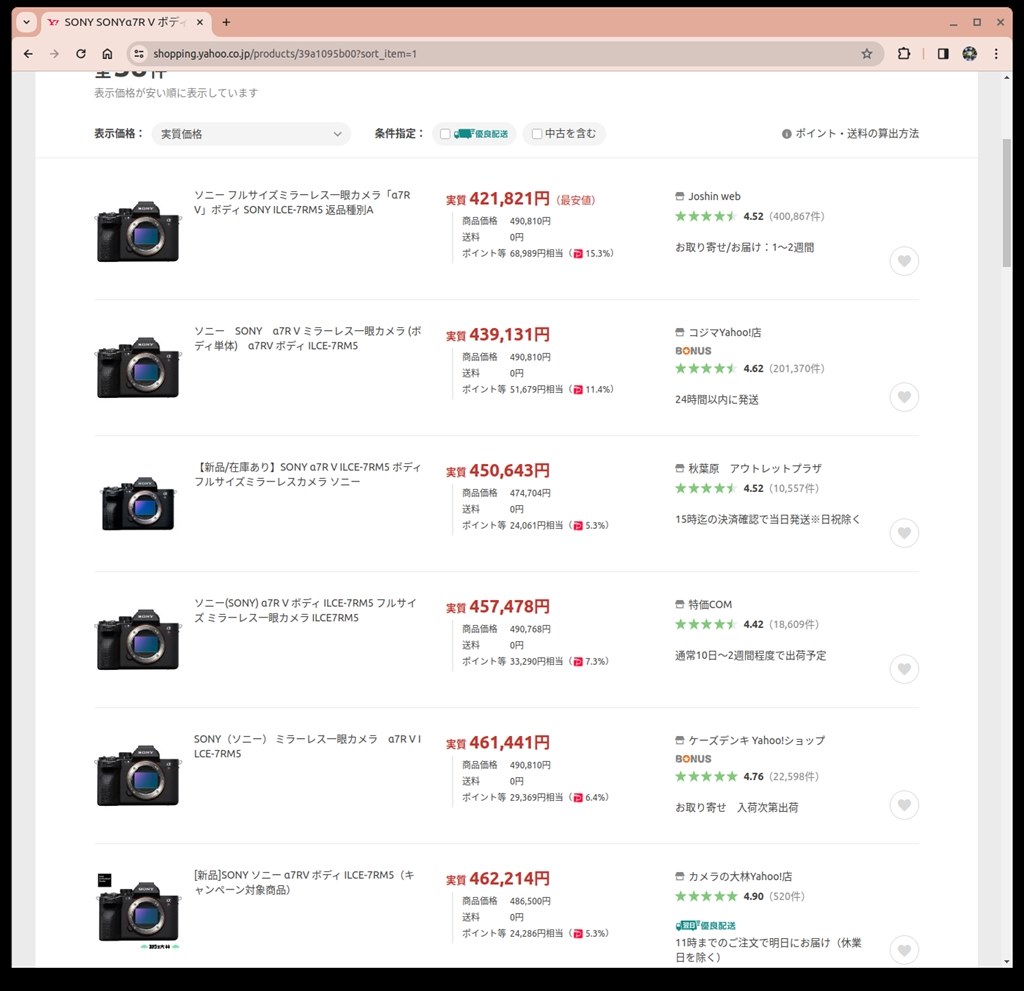Image resolution: width=1024 pixels, height=991 pixels.
Task: Select the SONY SONYα7R V browser tab
Action: 125,22
